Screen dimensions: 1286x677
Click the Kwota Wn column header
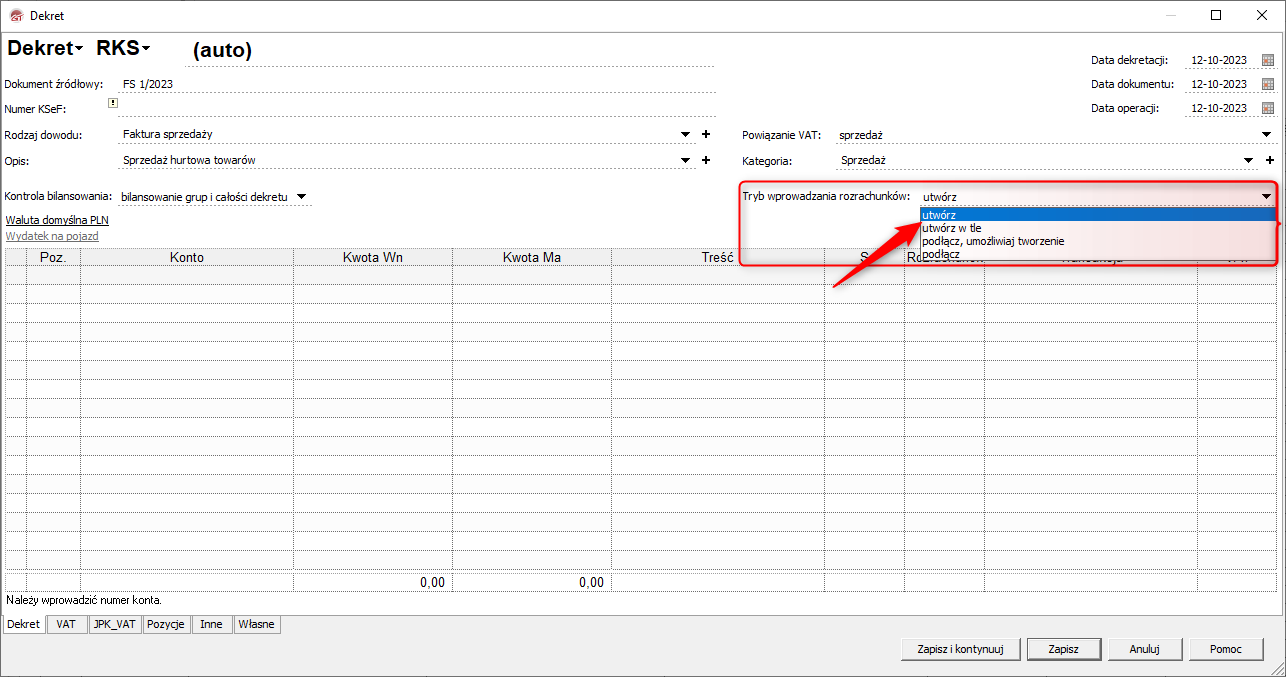tap(373, 257)
